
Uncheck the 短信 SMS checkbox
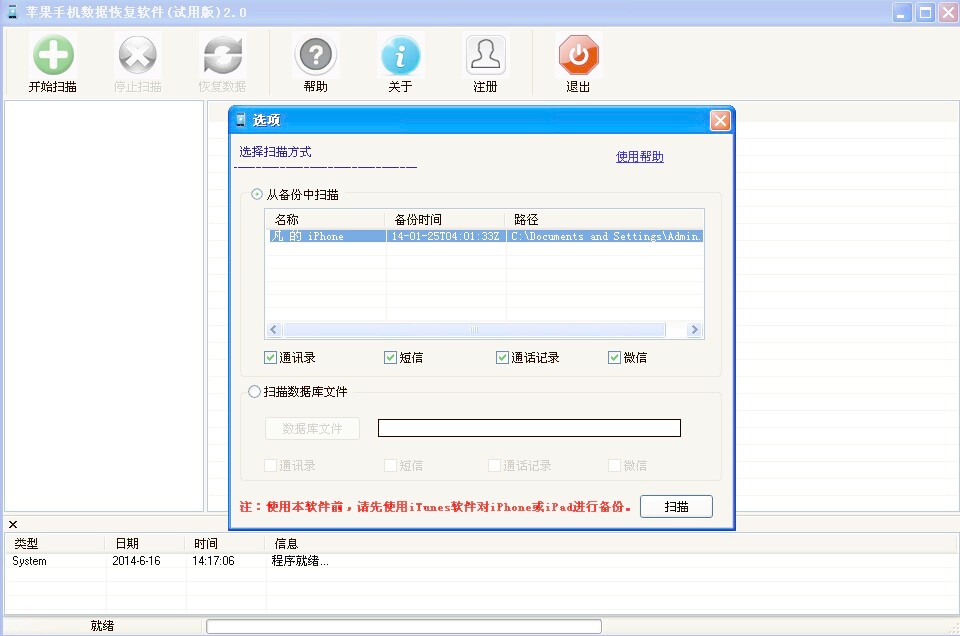pyautogui.click(x=388, y=357)
